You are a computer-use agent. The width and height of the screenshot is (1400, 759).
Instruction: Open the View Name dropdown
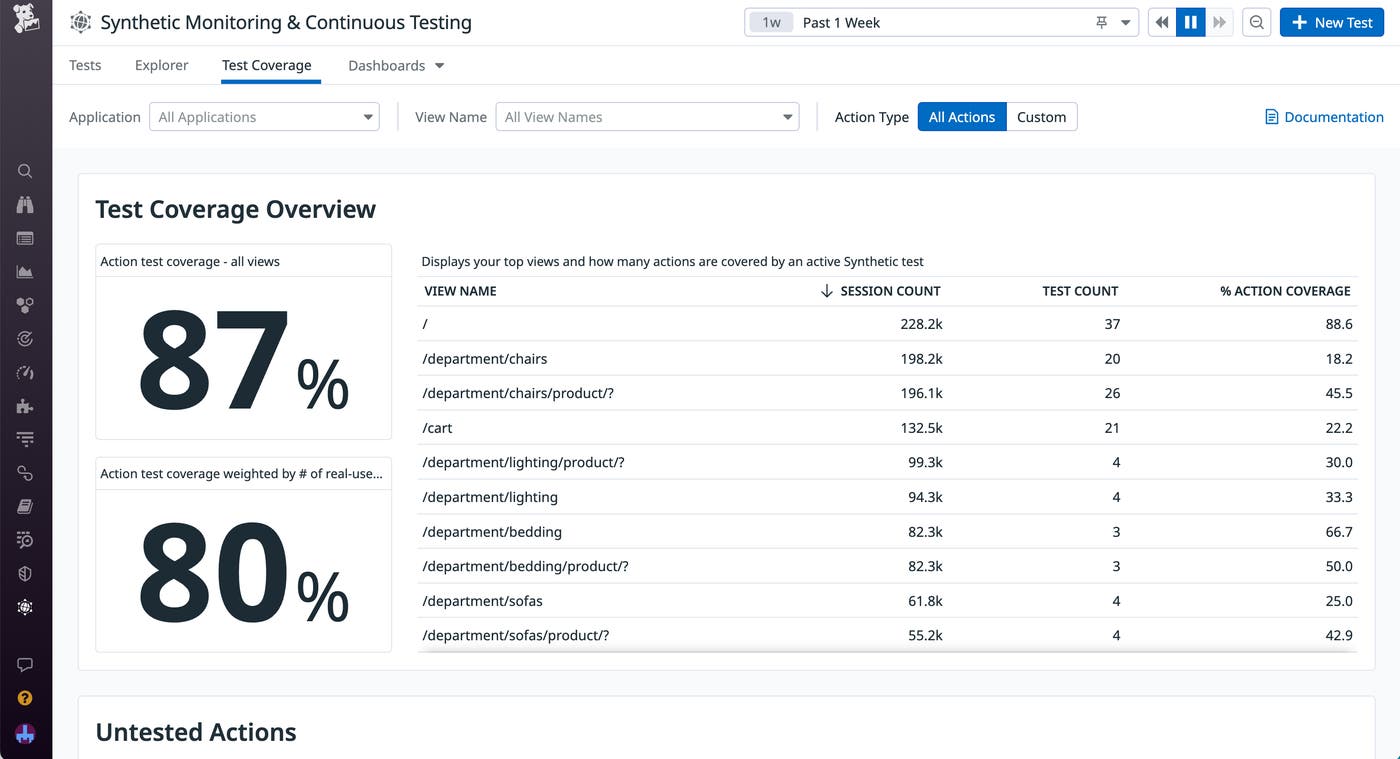point(647,117)
